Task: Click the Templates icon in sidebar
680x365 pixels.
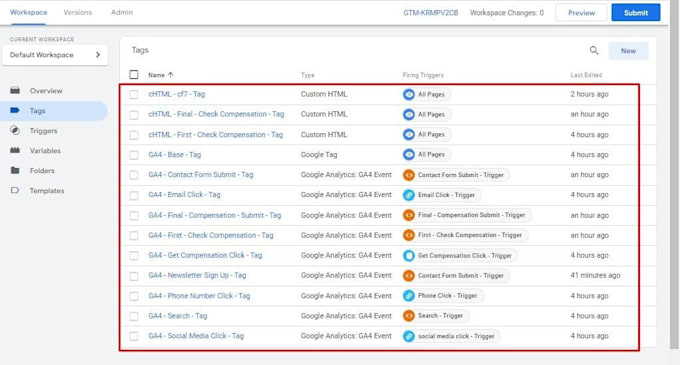Action: (x=15, y=190)
